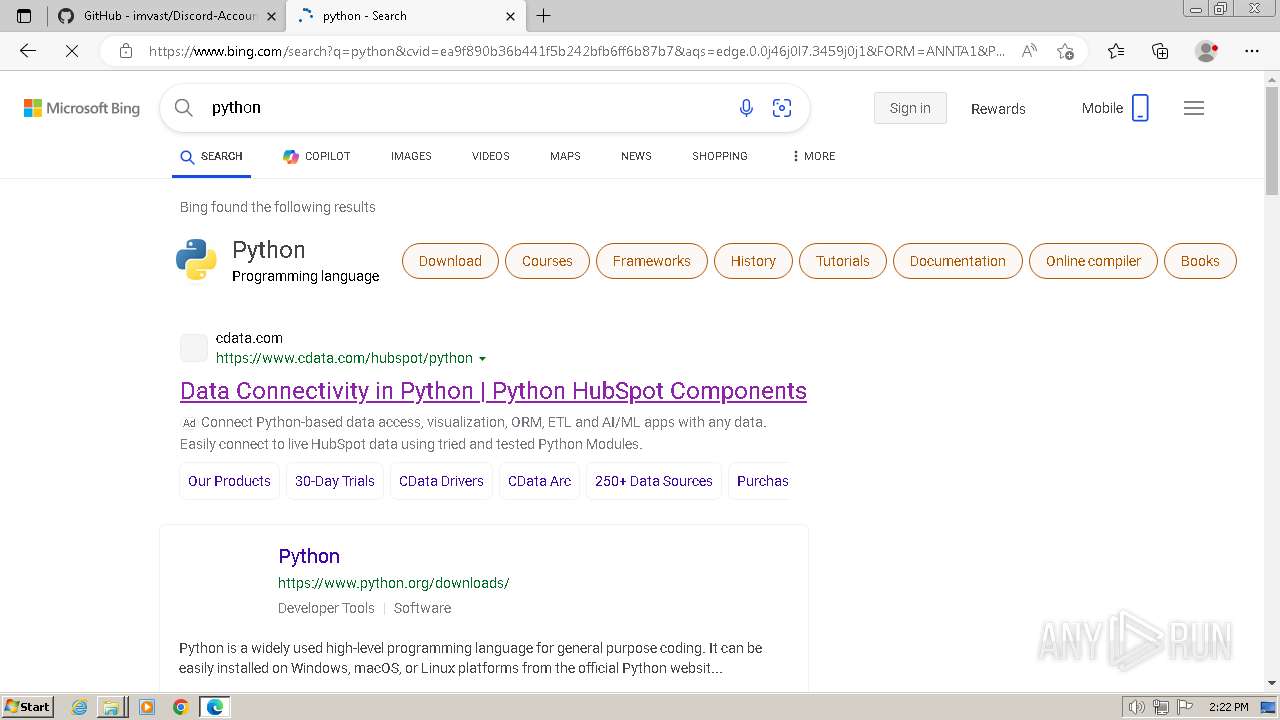Open Bing hamburger settings menu
1280x720 pixels.
(x=1194, y=108)
